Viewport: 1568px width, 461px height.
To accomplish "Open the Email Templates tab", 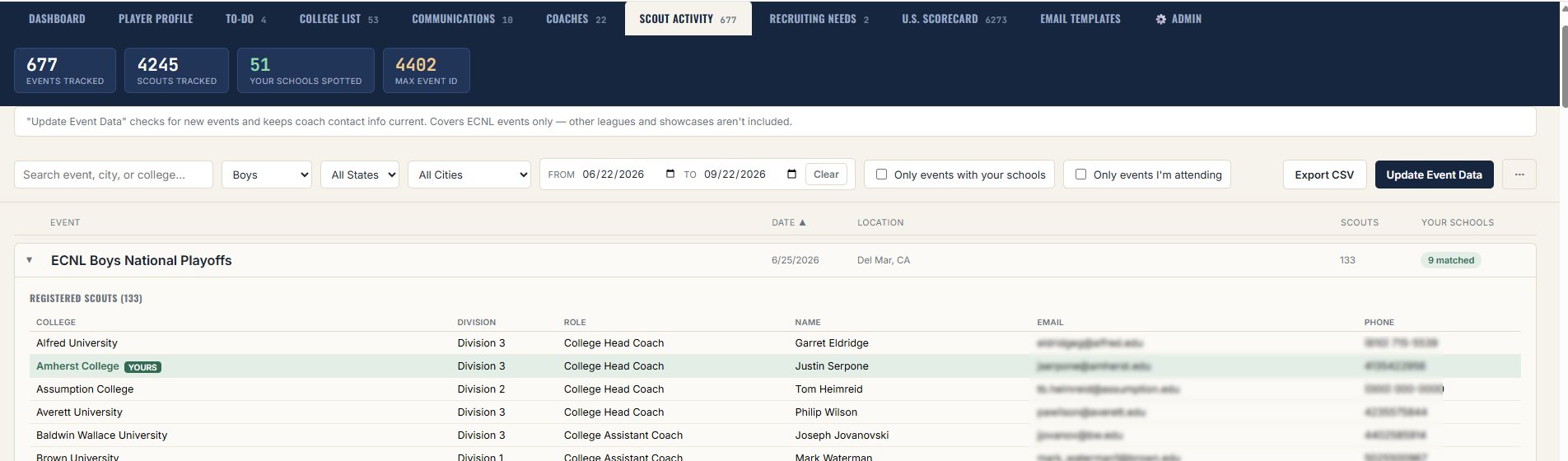I will [1080, 19].
